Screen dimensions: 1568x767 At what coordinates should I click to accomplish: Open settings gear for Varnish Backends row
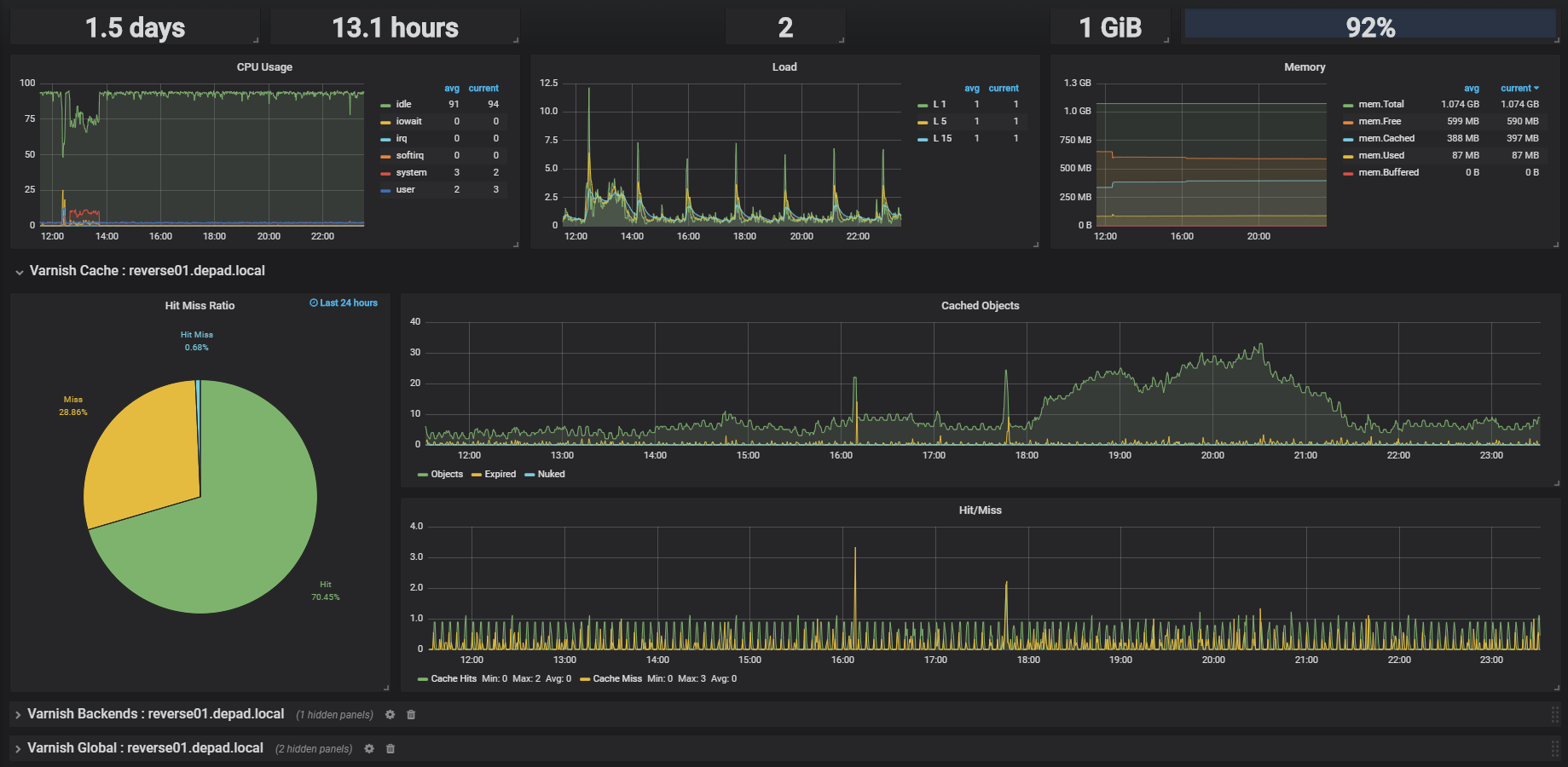(x=390, y=714)
